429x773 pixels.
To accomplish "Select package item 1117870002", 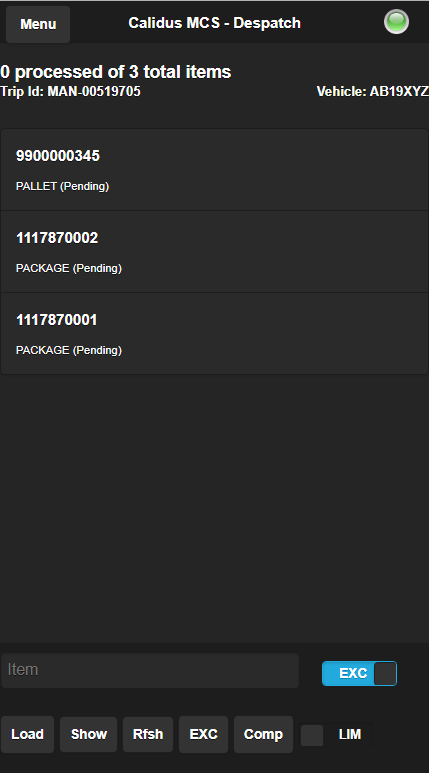I will (214, 252).
